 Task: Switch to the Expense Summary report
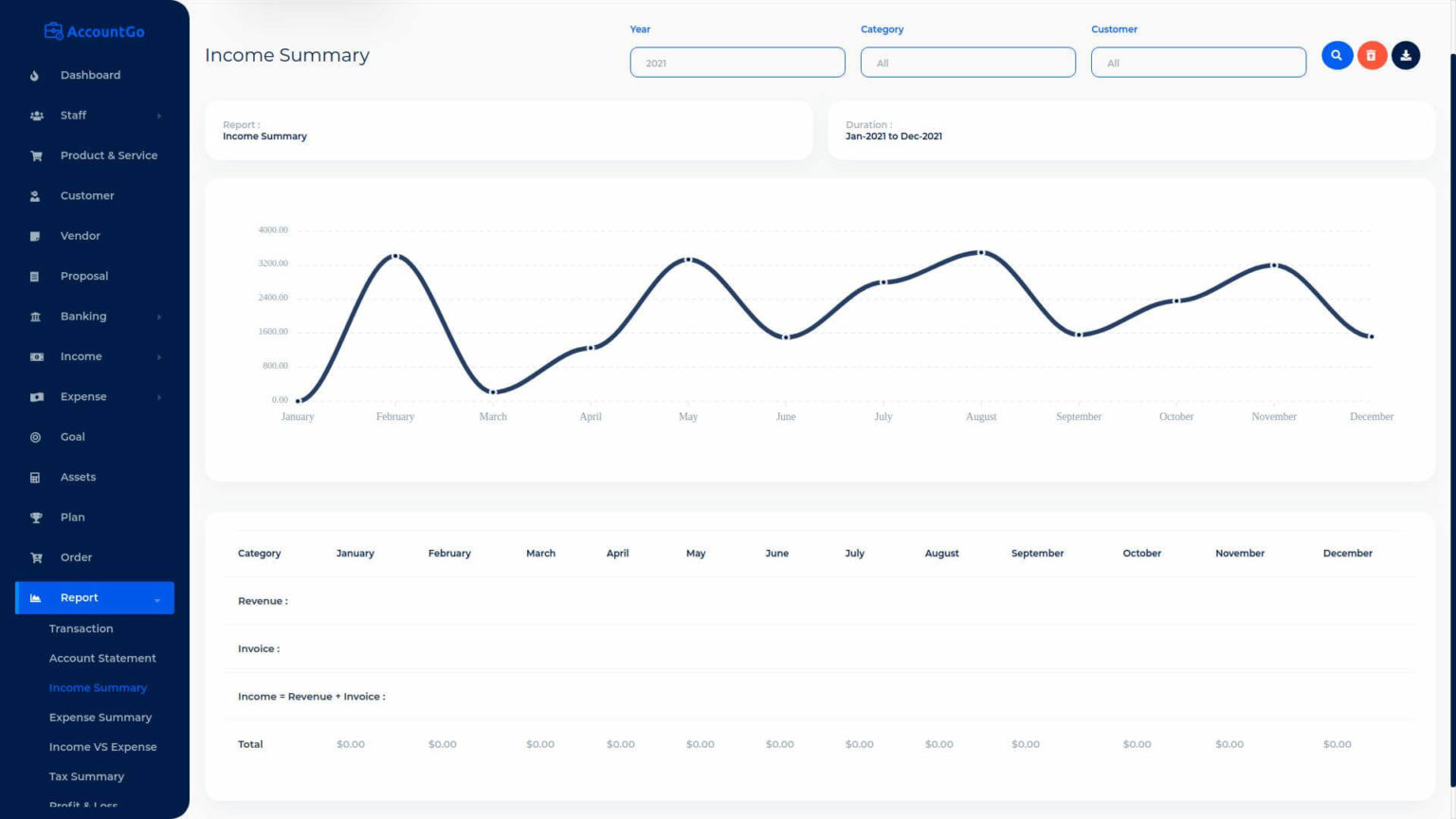click(x=100, y=717)
